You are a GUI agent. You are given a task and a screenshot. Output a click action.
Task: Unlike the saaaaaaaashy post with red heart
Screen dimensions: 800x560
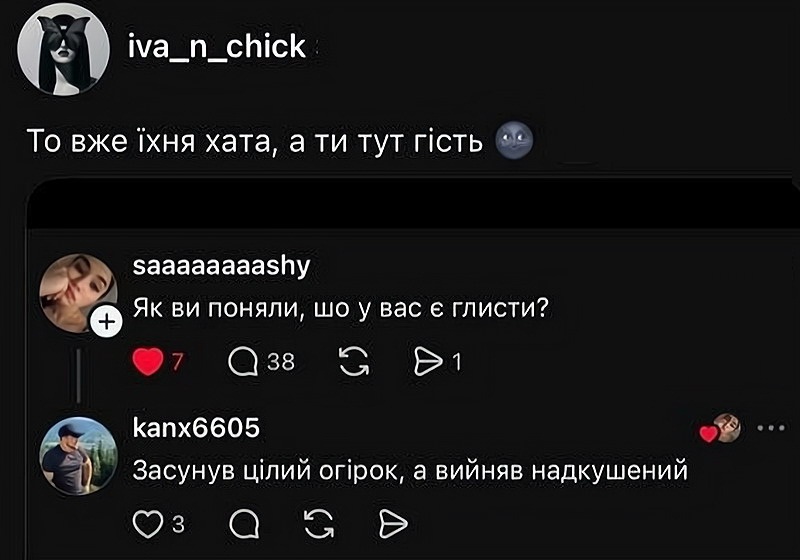click(x=148, y=362)
